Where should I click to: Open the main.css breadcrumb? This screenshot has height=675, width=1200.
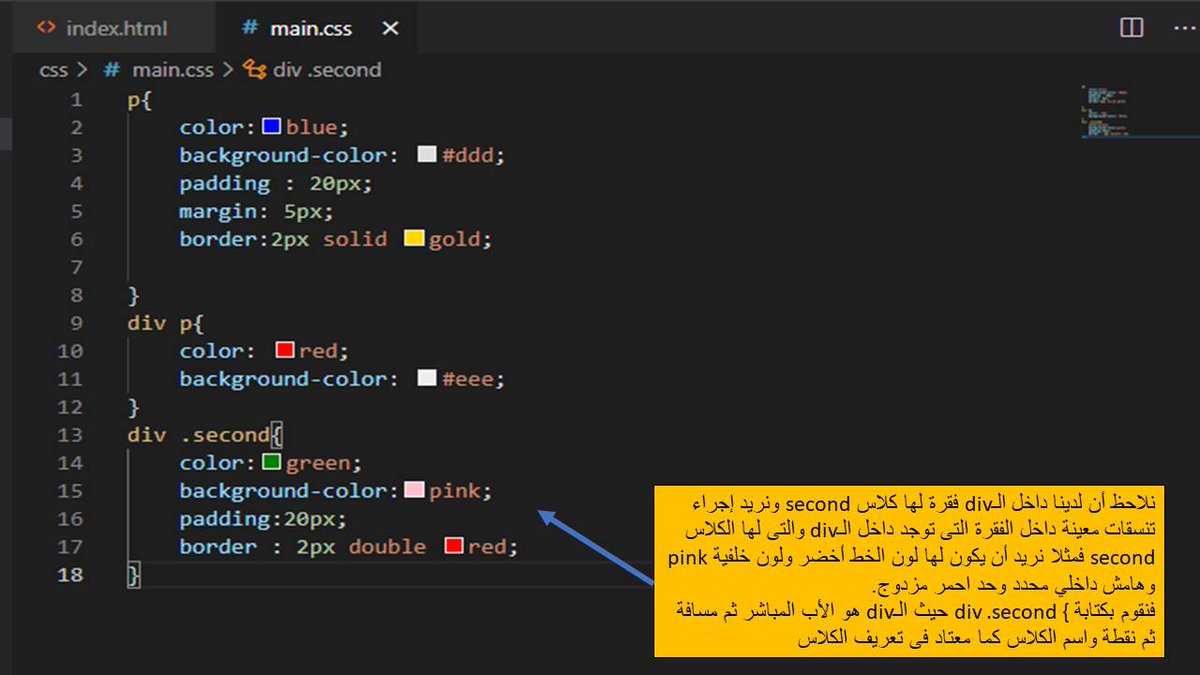173,70
